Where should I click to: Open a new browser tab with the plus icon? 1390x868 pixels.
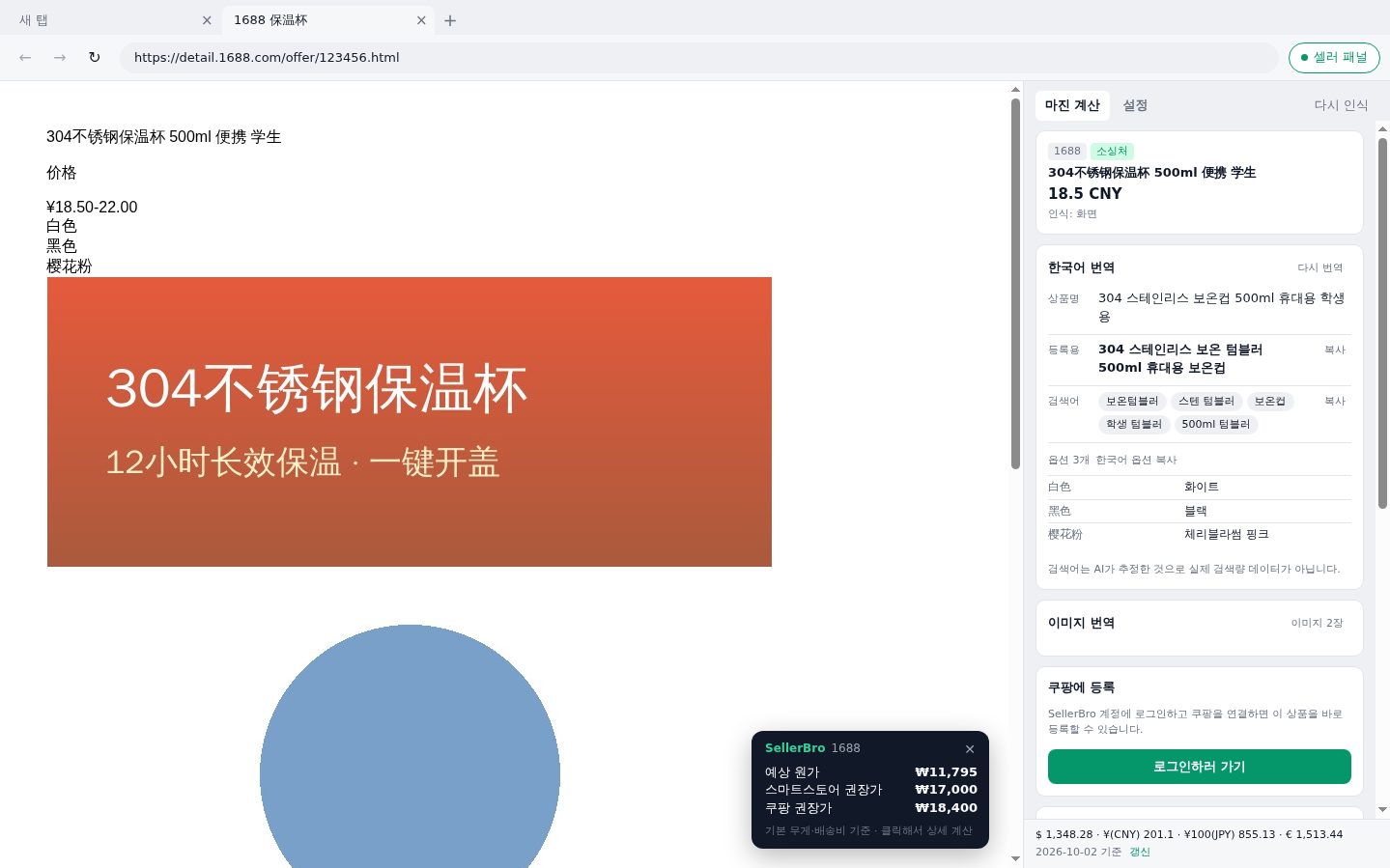click(x=450, y=20)
